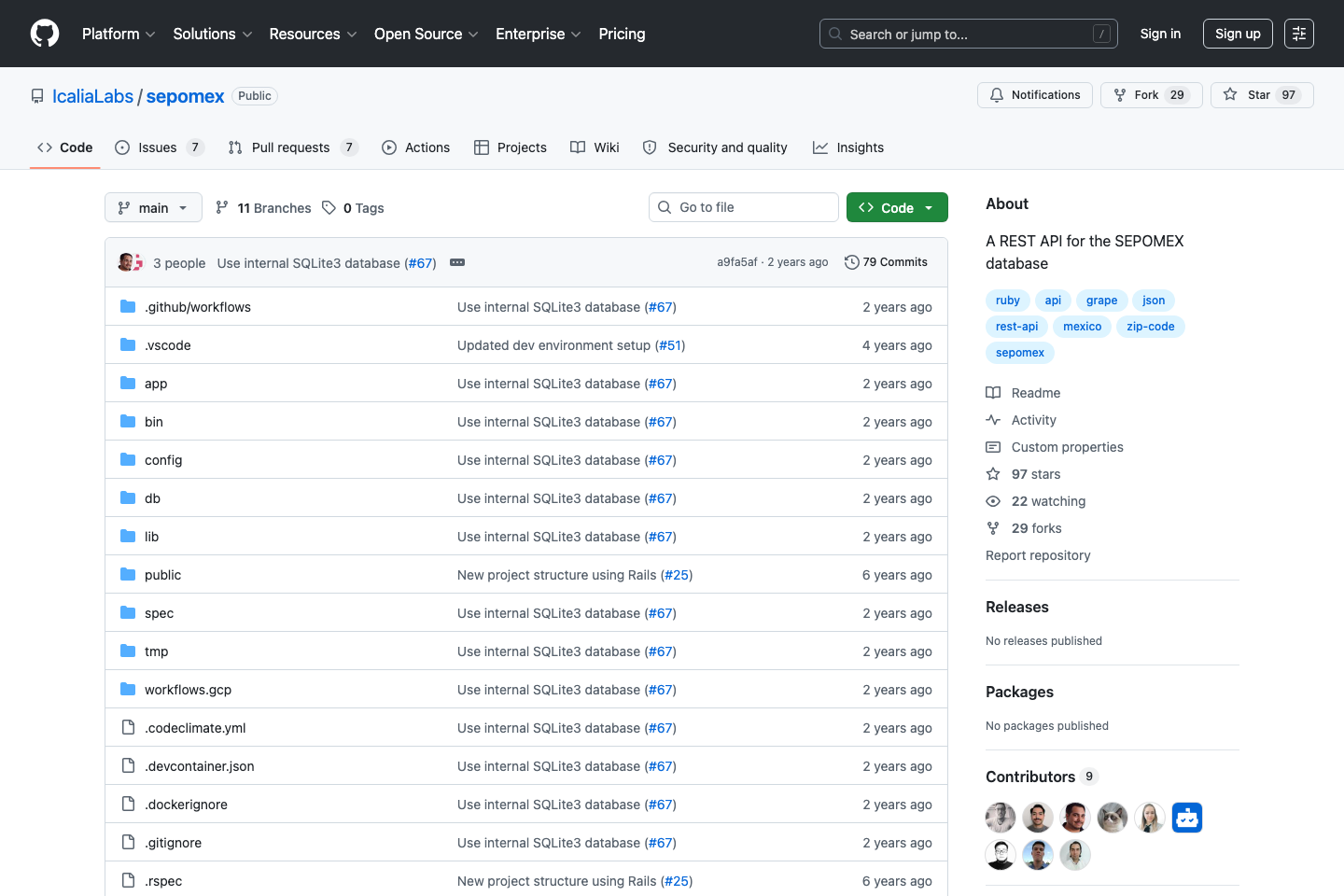
Task: Click the GitHub logo icon
Action: click(45, 34)
